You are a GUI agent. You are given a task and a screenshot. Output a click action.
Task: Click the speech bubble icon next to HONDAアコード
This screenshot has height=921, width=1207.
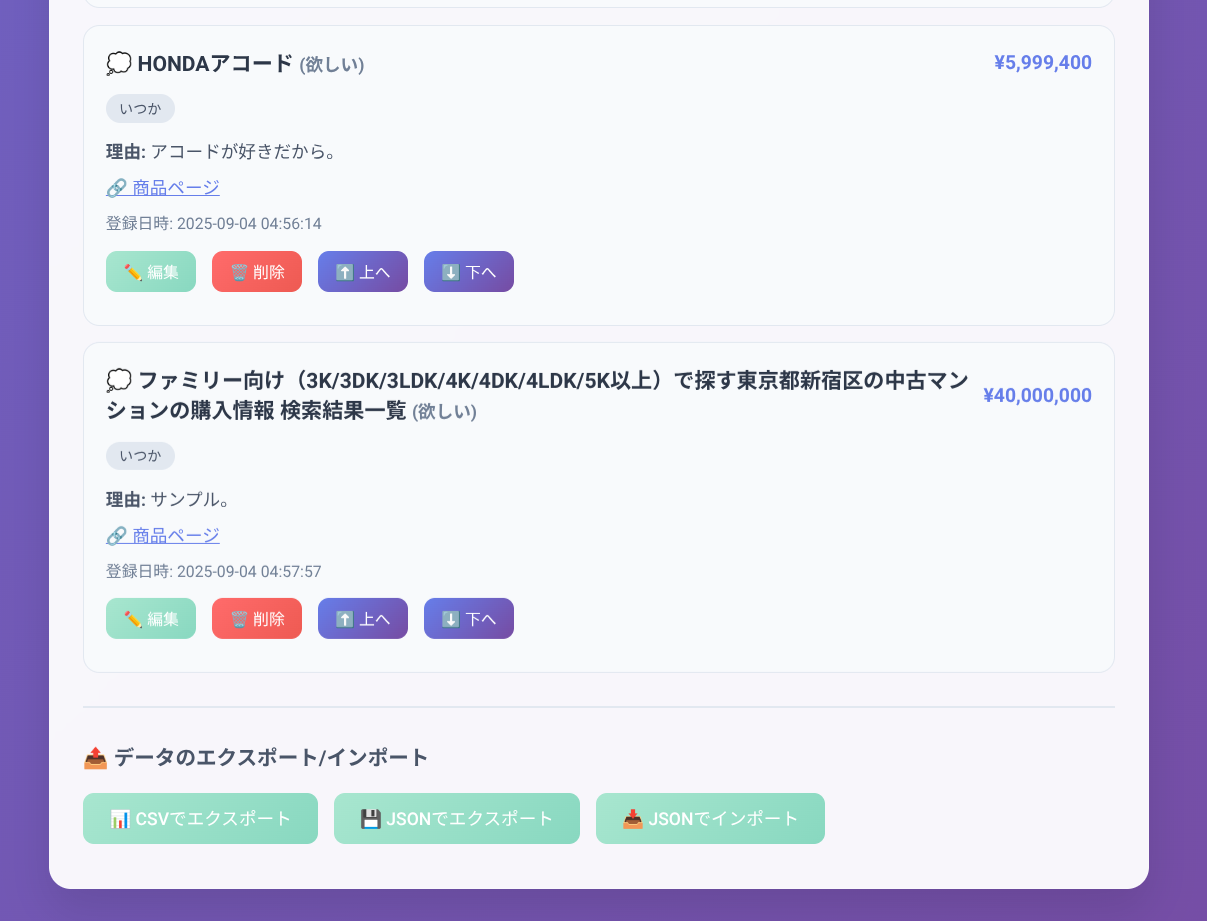pyautogui.click(x=120, y=63)
